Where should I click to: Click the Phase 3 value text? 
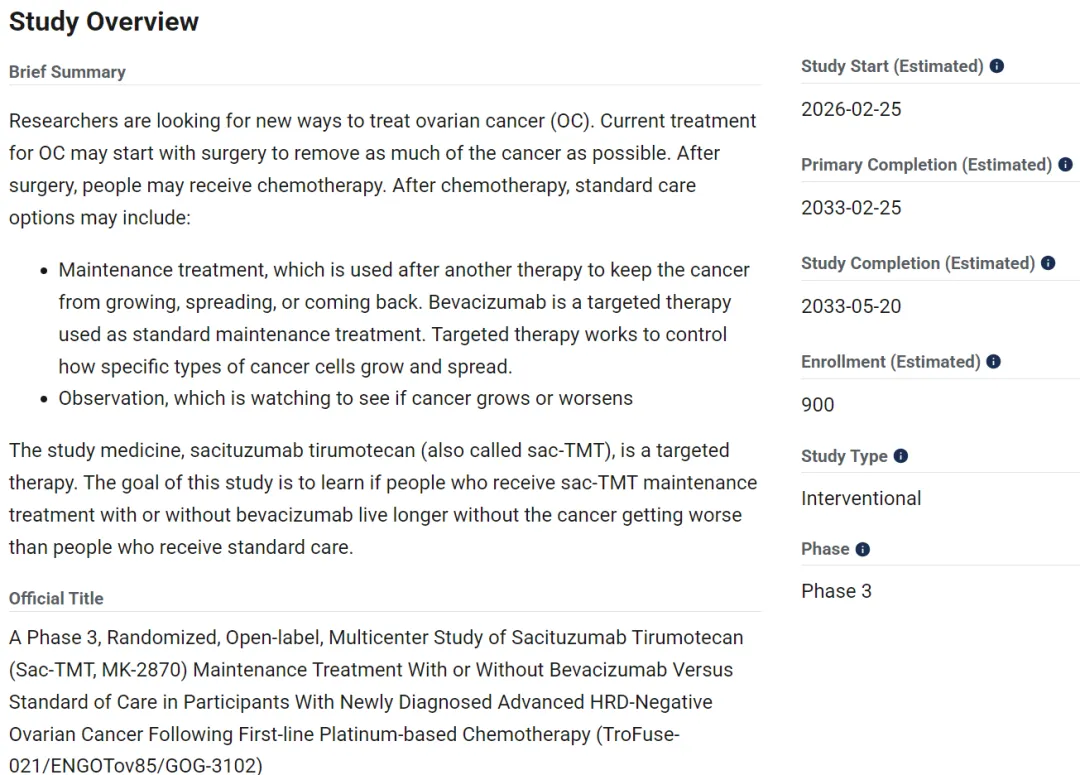836,591
